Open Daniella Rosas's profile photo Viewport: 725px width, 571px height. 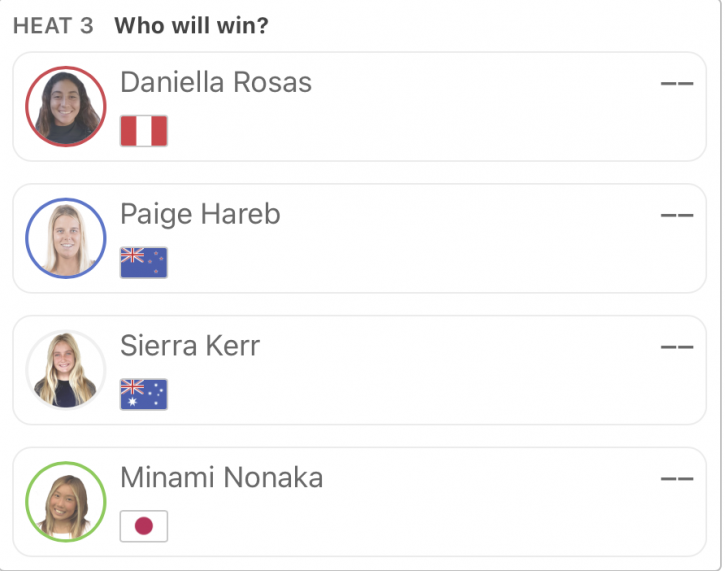pos(66,107)
